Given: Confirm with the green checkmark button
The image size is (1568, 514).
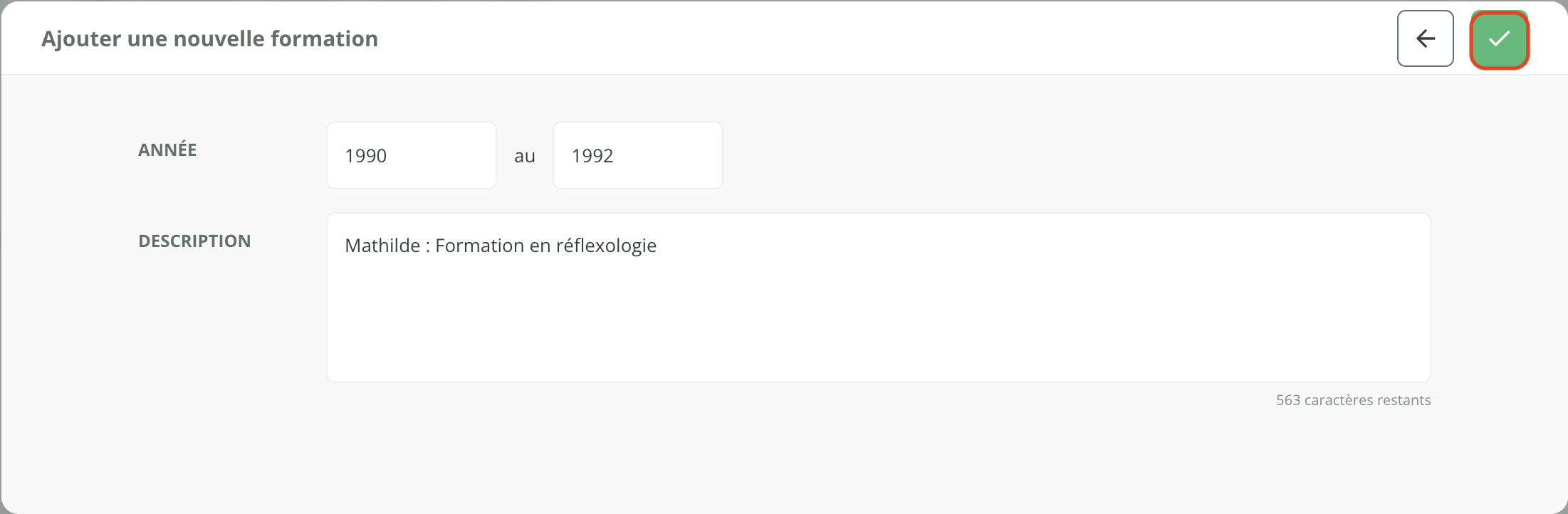Looking at the screenshot, I should 1499,39.
